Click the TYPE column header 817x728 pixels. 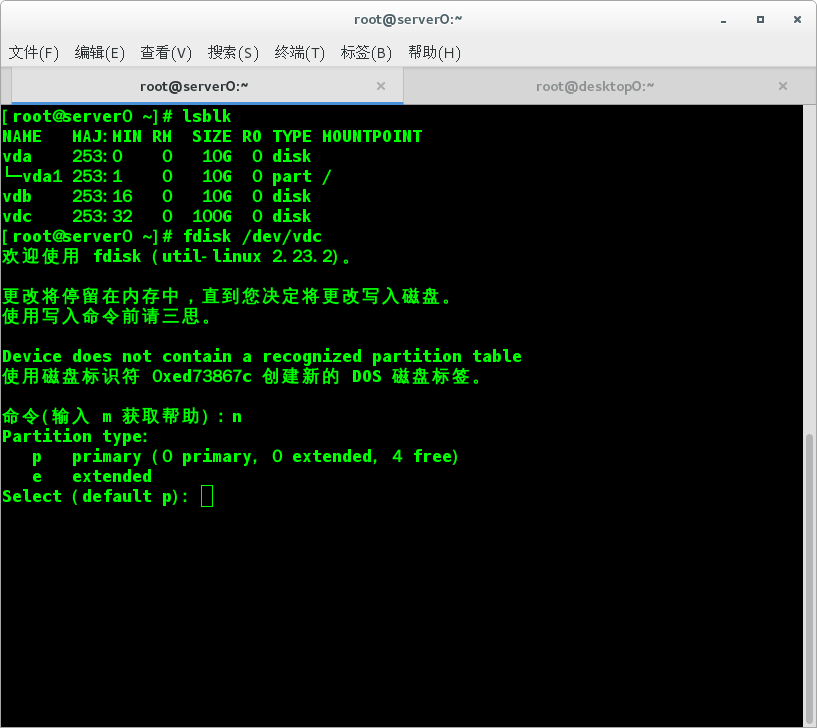(292, 137)
